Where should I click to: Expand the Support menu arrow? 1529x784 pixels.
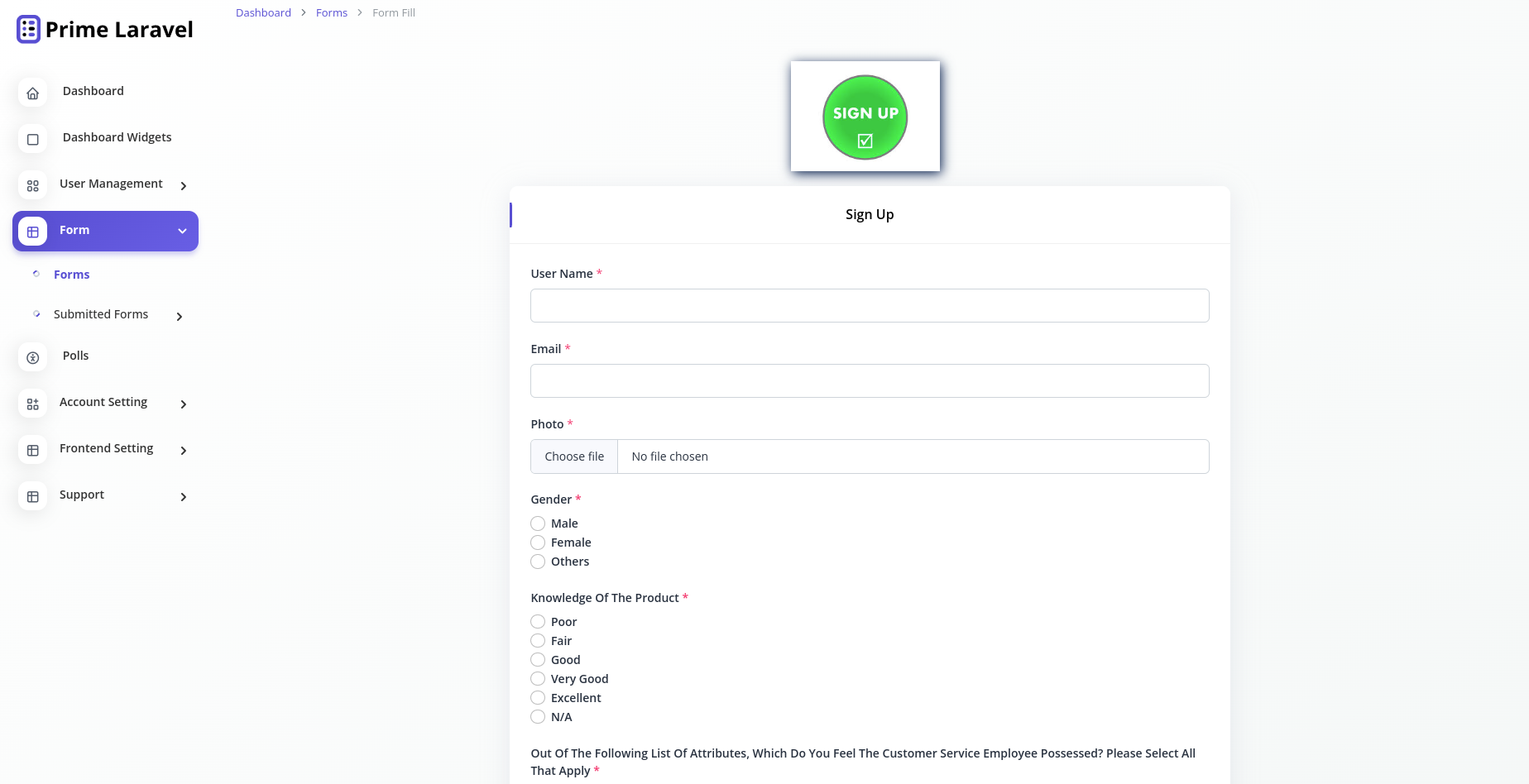[x=182, y=497]
